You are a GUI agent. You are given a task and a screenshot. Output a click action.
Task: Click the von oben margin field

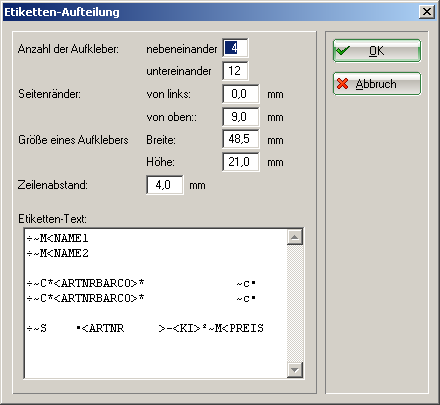[241, 117]
